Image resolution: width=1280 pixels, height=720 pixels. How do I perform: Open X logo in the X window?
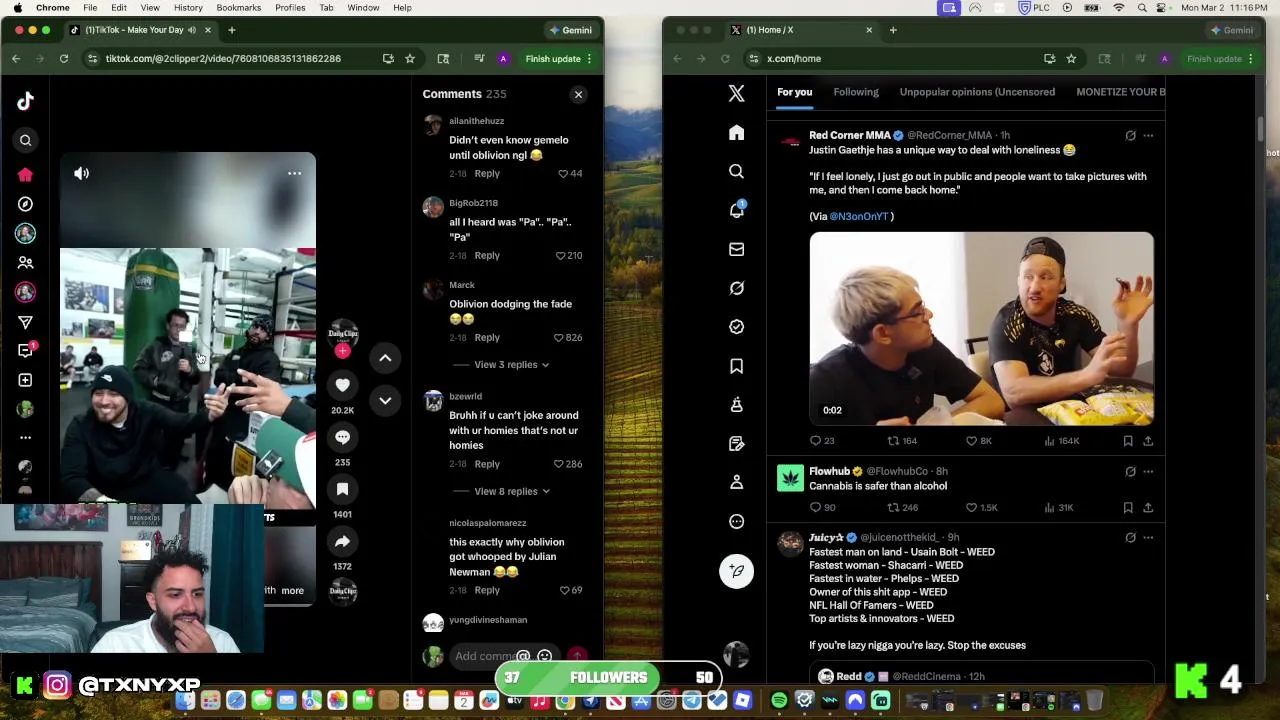click(736, 93)
